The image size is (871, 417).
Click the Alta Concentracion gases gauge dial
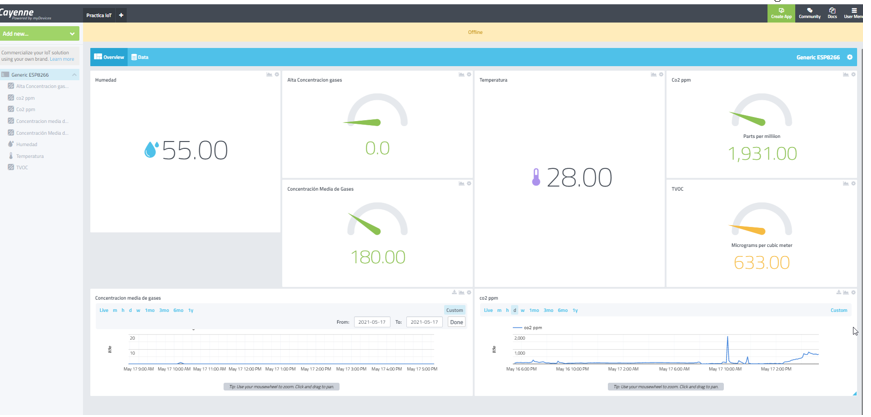(377, 110)
